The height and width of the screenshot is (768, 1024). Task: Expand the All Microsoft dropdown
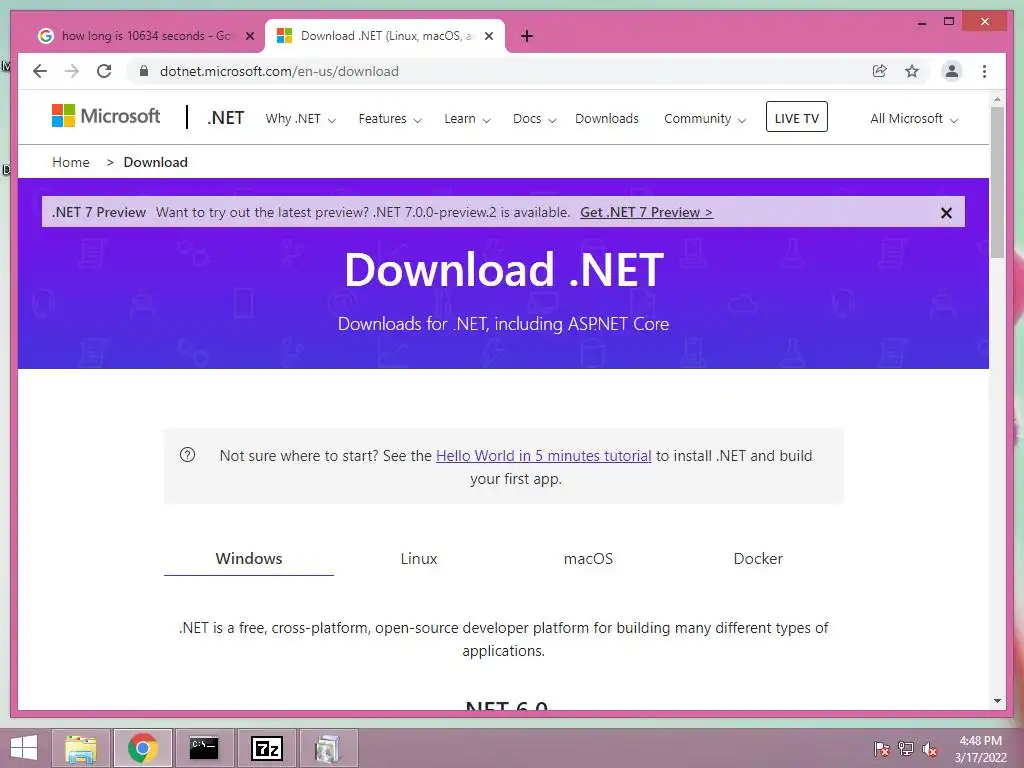coord(914,119)
